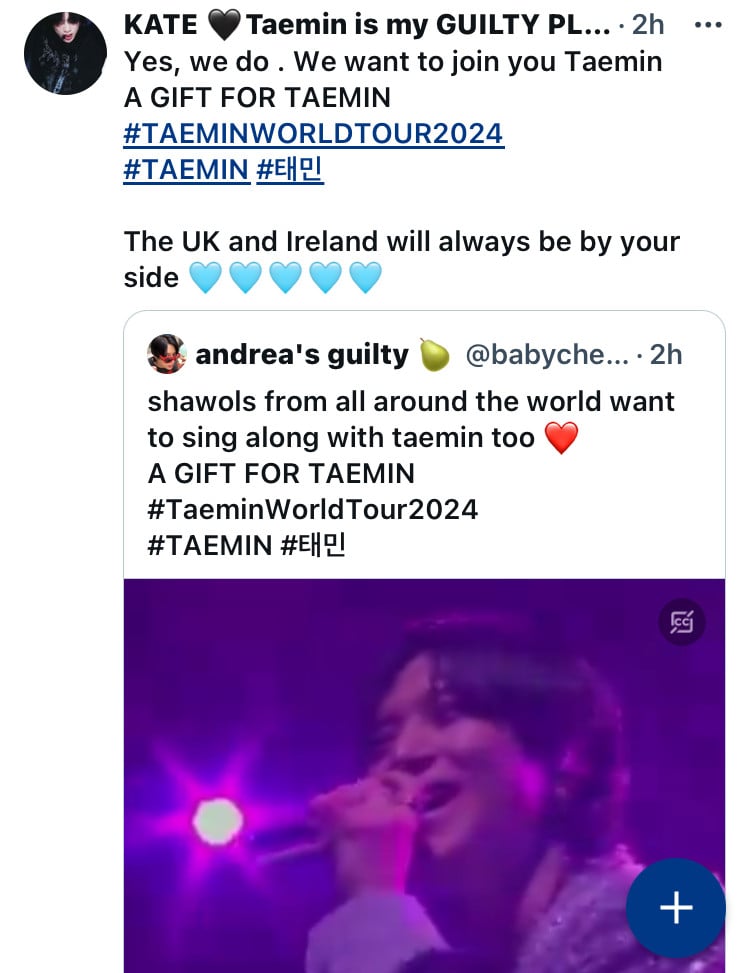Open the three-dot more options menu

click(708, 25)
